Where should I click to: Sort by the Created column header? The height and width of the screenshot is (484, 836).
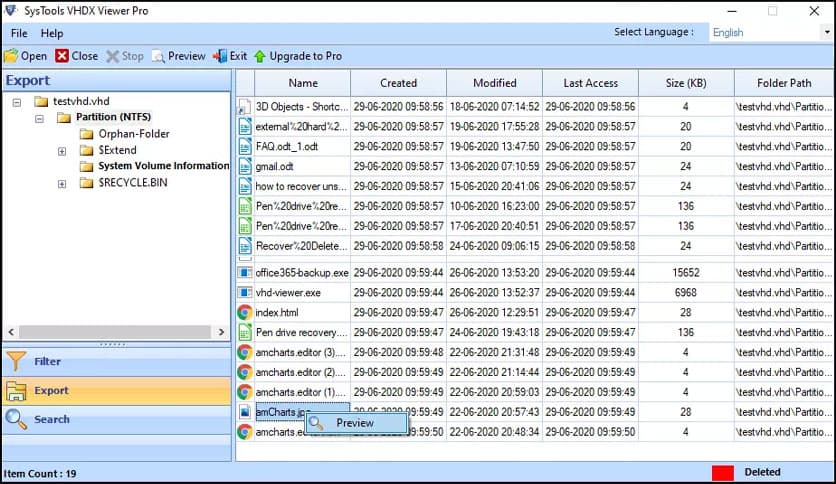click(x=398, y=83)
